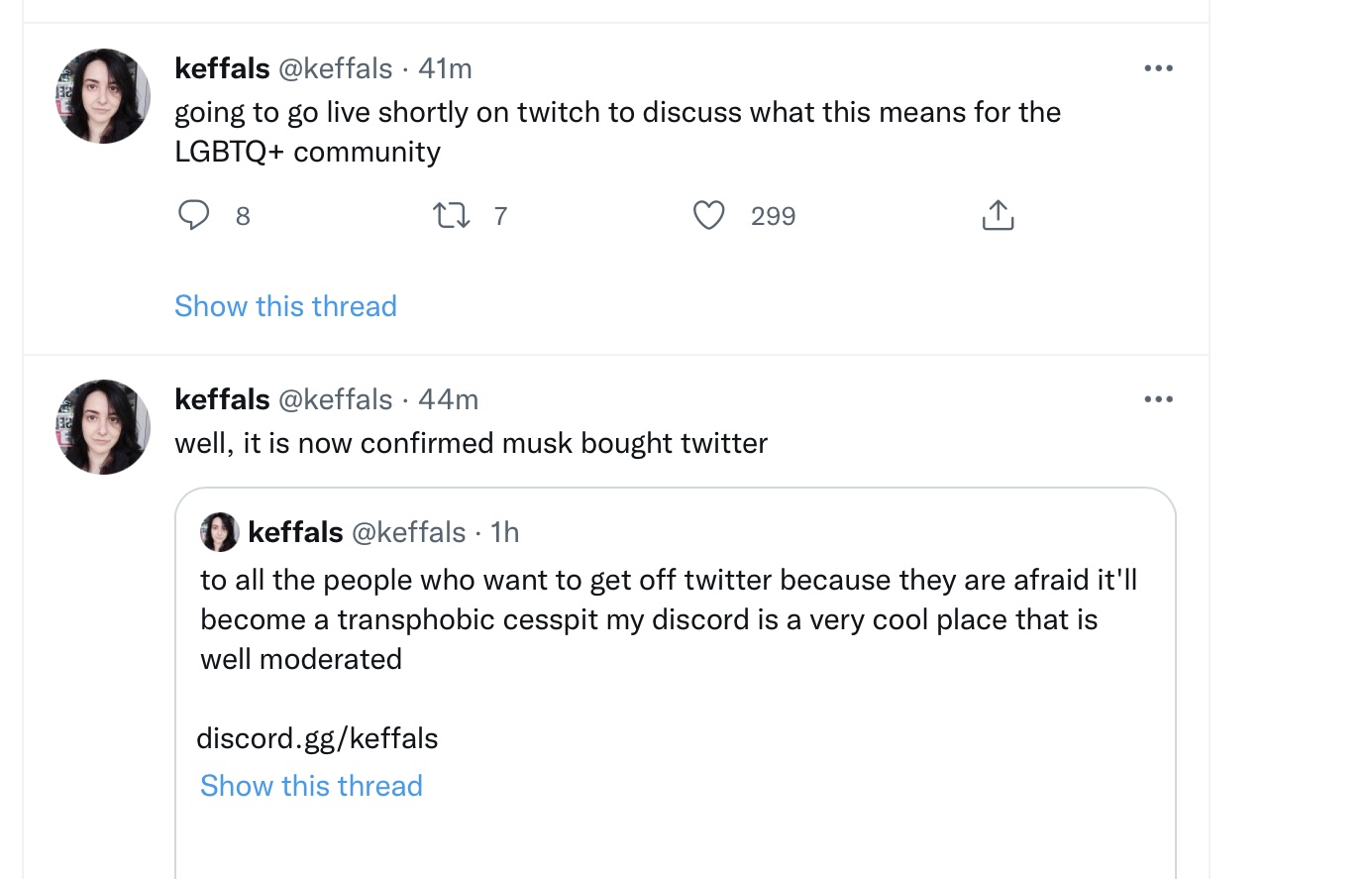Retweet the going live on twitch tweet

pos(452,215)
